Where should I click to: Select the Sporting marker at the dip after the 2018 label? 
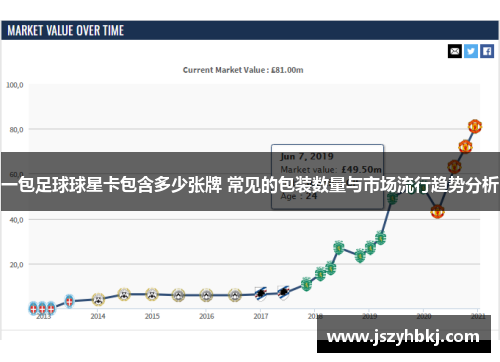click(360, 256)
